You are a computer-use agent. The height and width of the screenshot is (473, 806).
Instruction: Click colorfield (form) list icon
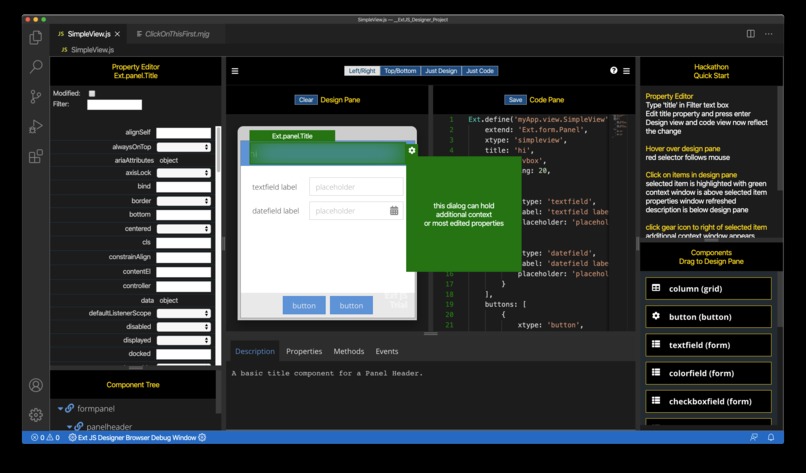point(656,372)
